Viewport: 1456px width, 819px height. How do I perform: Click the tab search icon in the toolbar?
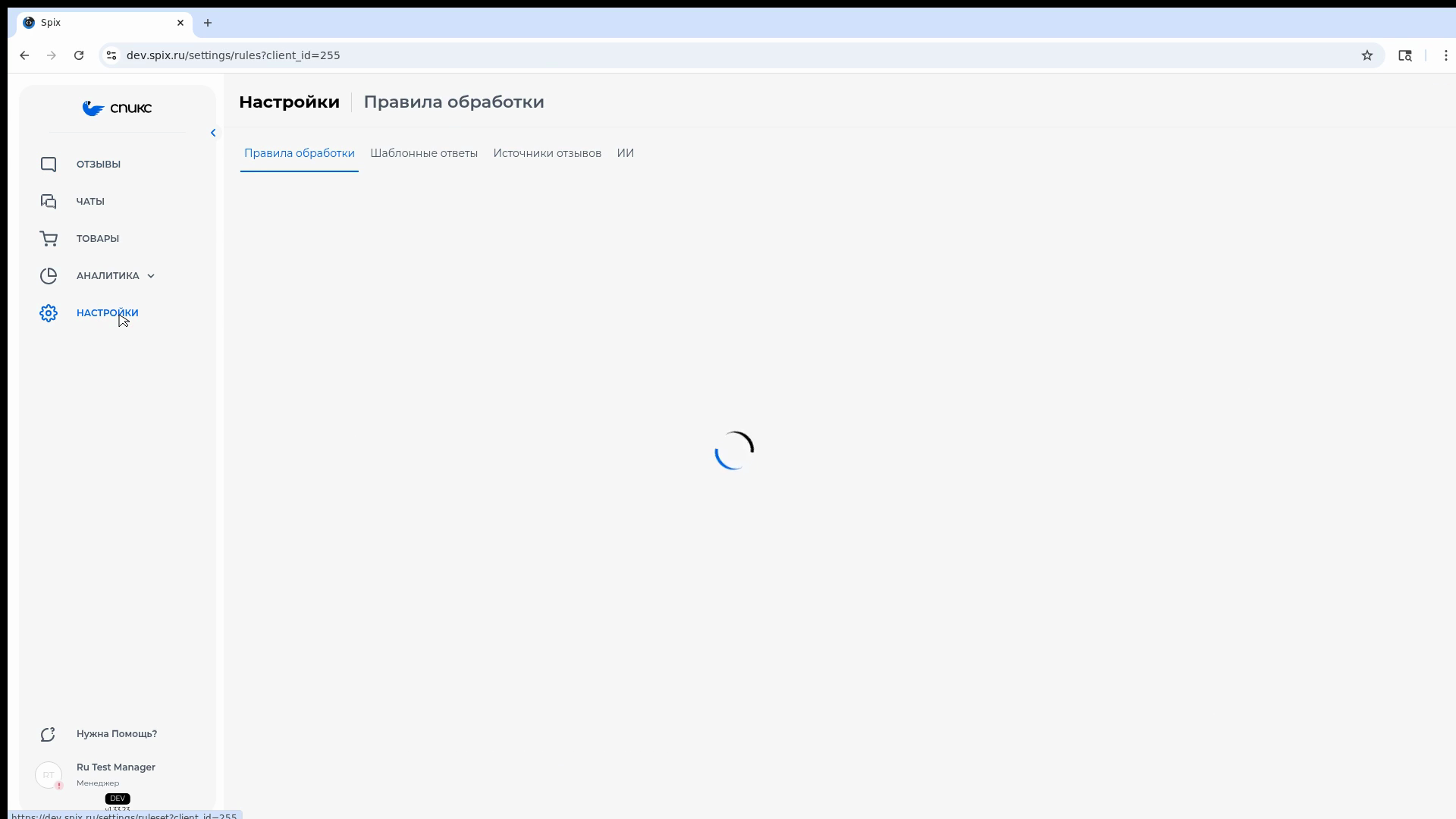[x=1405, y=55]
